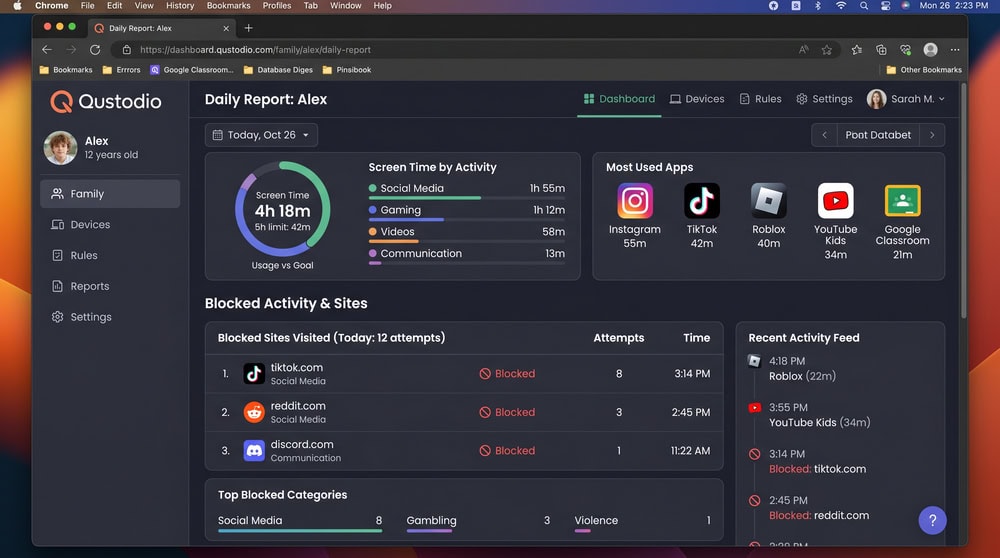Click the 11:22 AM time for discord.com
This screenshot has width=1000, height=558.
[690, 450]
